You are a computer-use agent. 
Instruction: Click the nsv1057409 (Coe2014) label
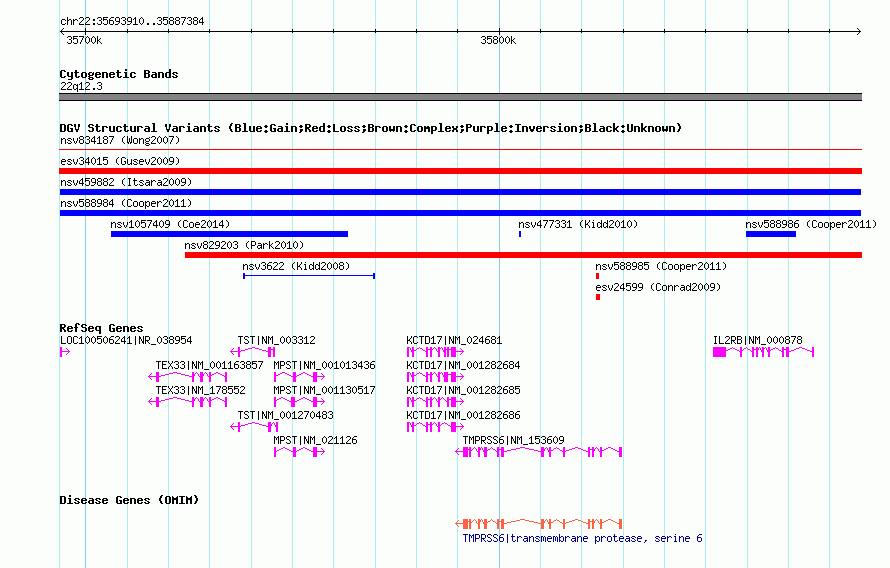coord(170,224)
